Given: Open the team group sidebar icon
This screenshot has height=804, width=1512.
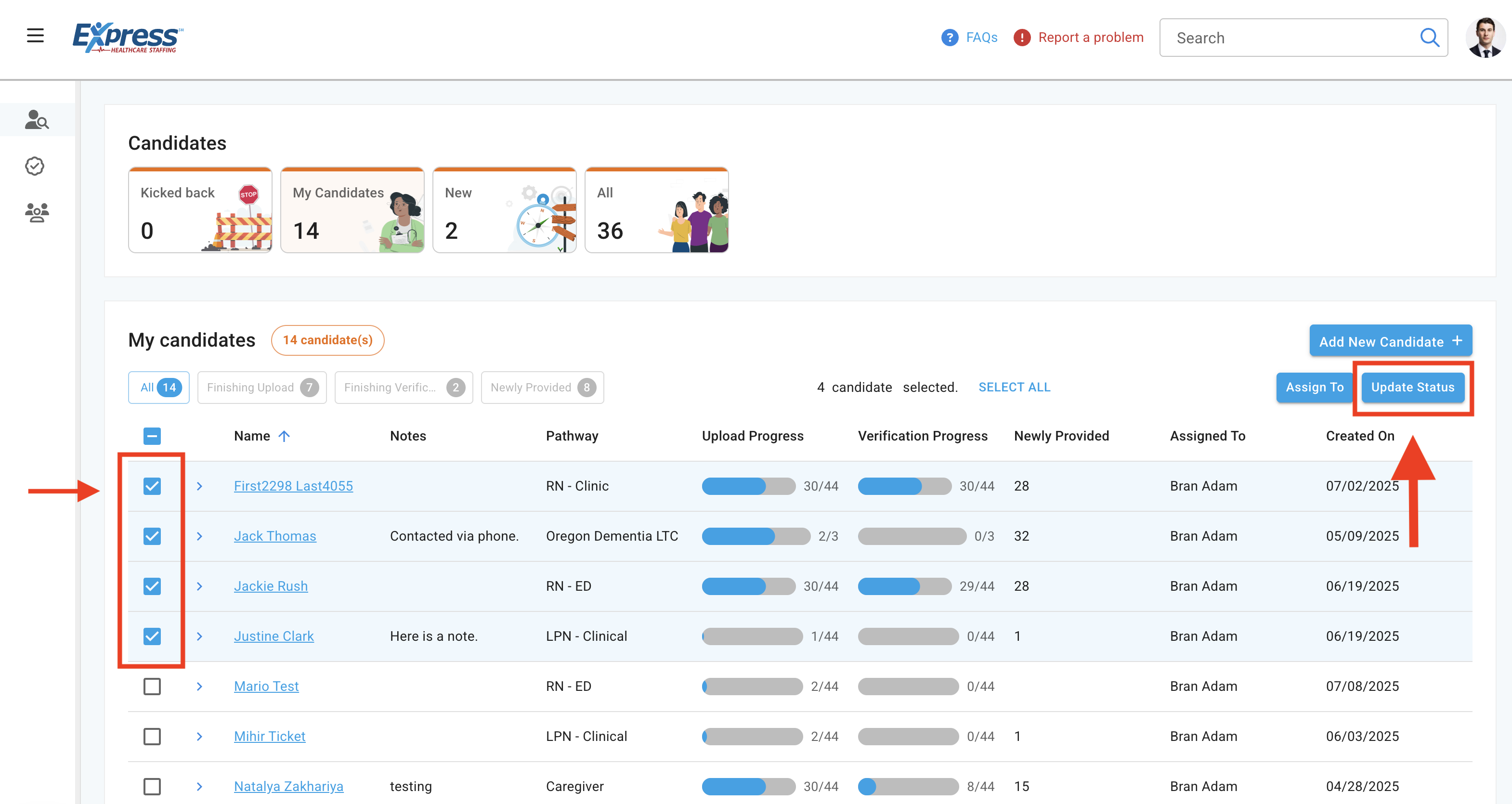Looking at the screenshot, I should (37, 212).
